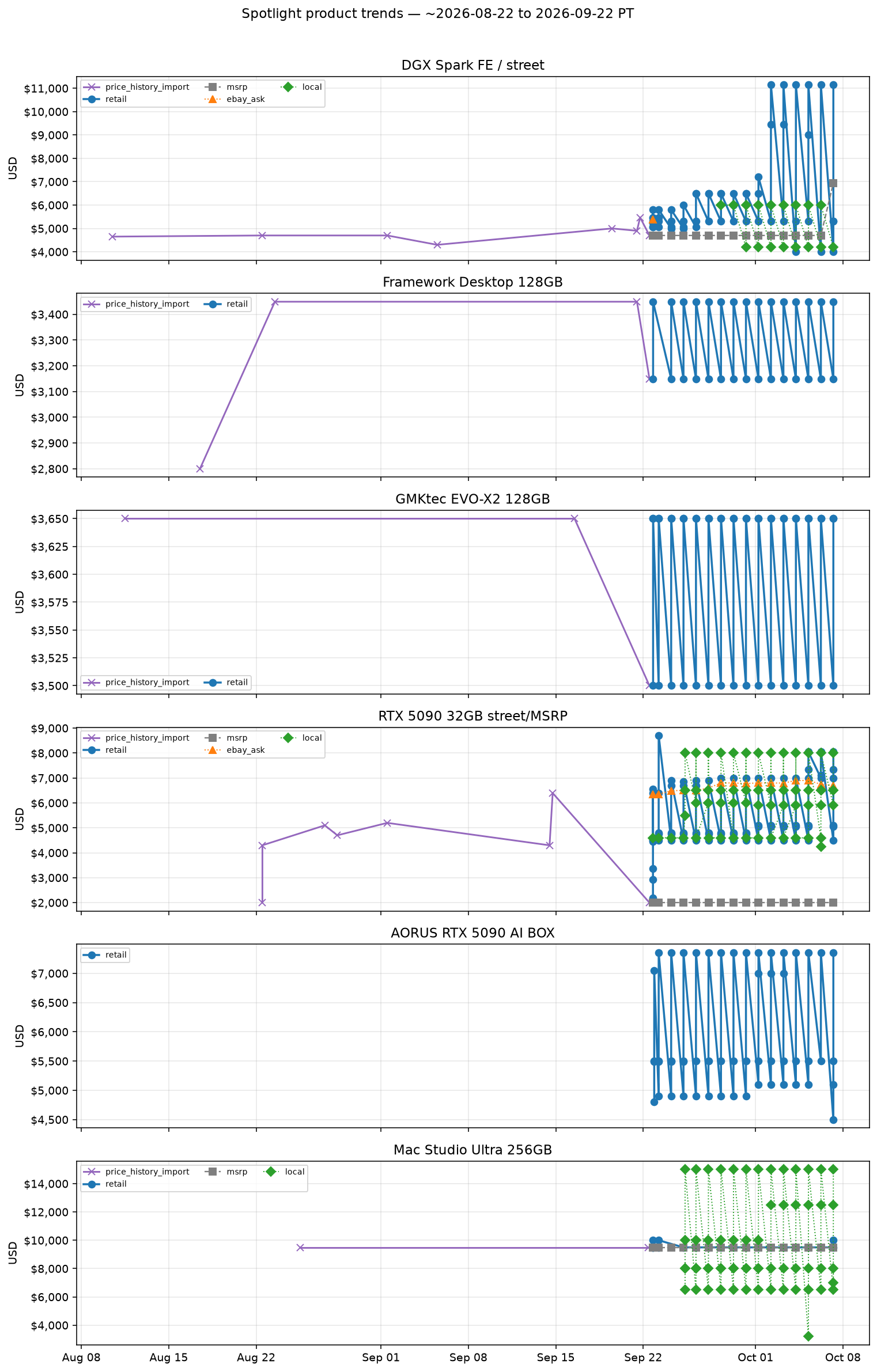Click the "Oct 08" x-axis date label
The height and width of the screenshot is (1372, 877).
click(x=842, y=1358)
